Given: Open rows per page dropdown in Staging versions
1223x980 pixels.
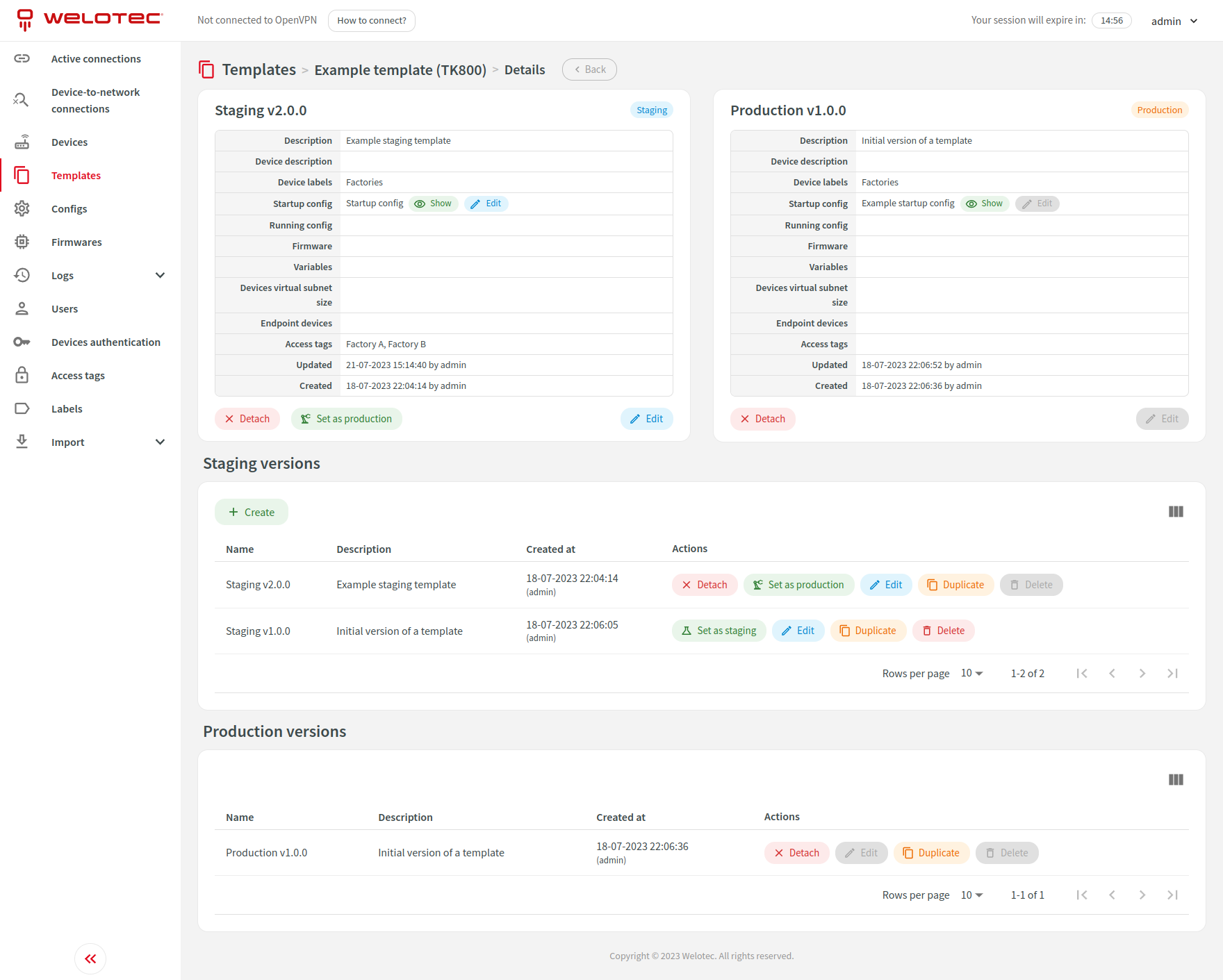Looking at the screenshot, I should point(971,674).
